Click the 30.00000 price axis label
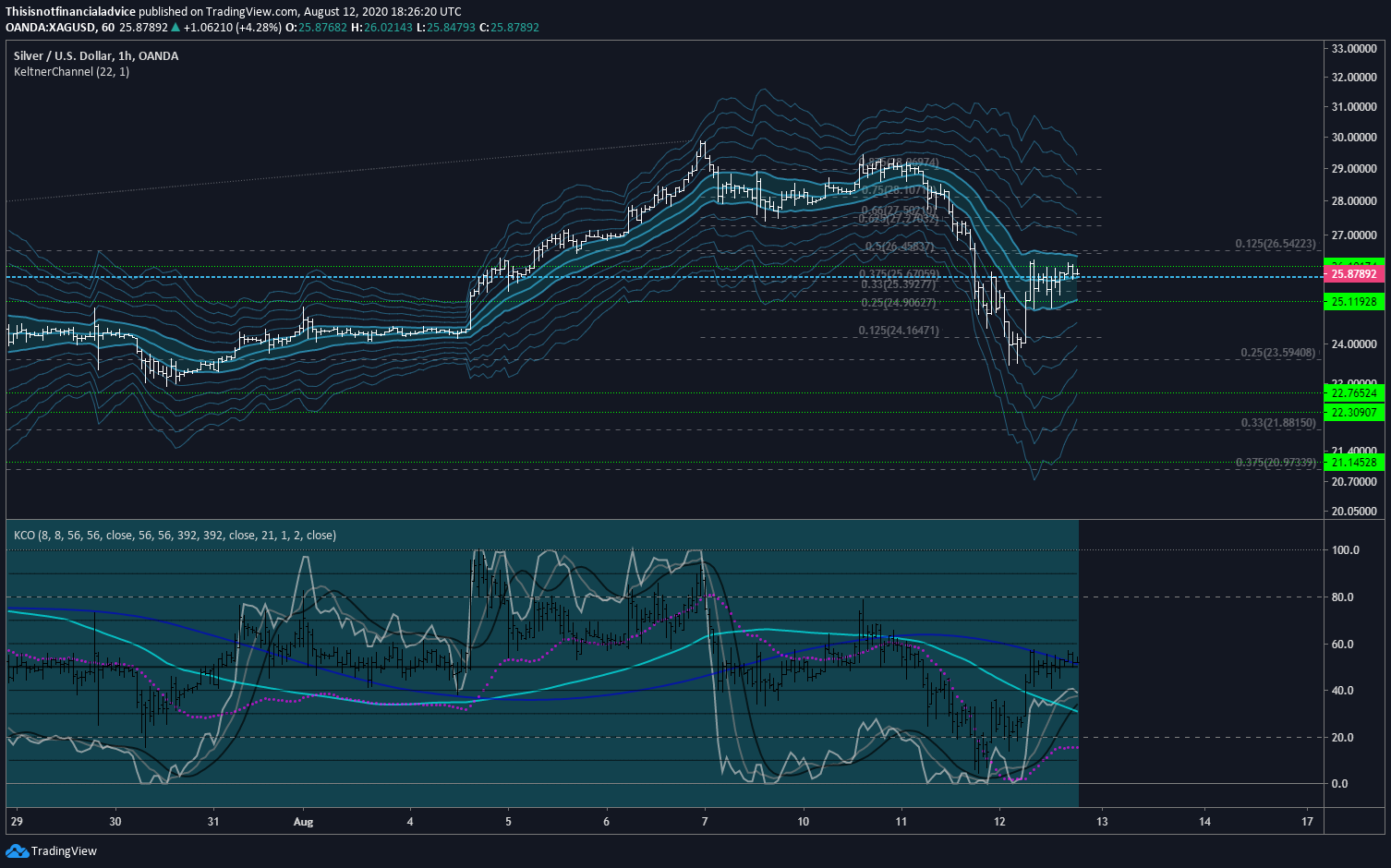The width and height of the screenshot is (1391, 868). click(1354, 138)
